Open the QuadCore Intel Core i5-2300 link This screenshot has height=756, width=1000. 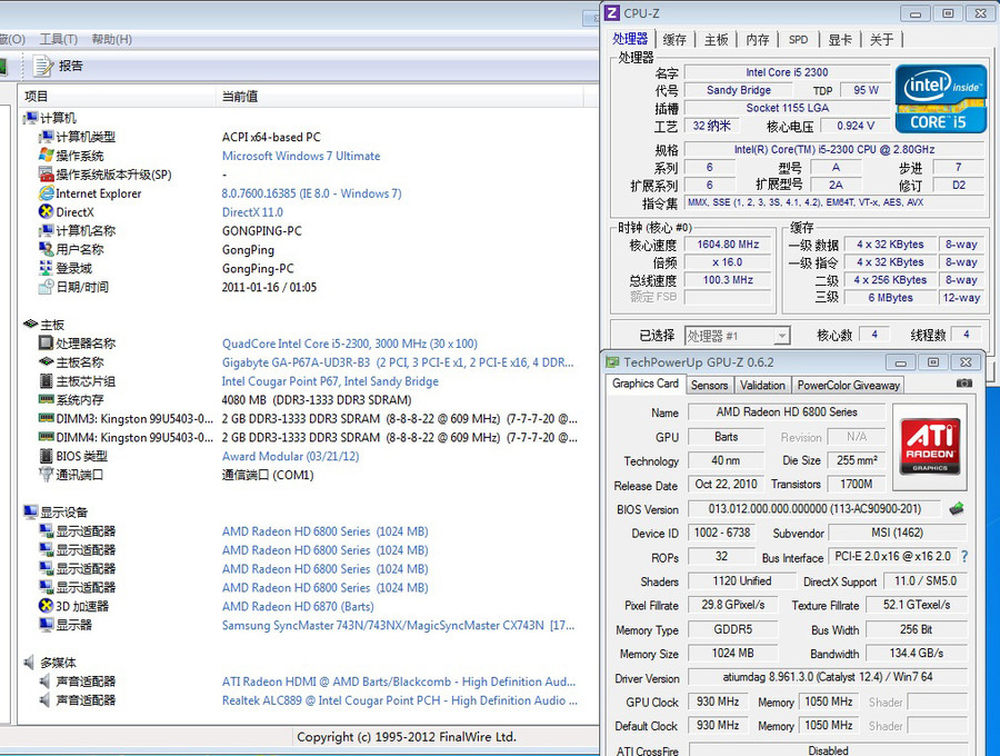pyautogui.click(x=349, y=343)
